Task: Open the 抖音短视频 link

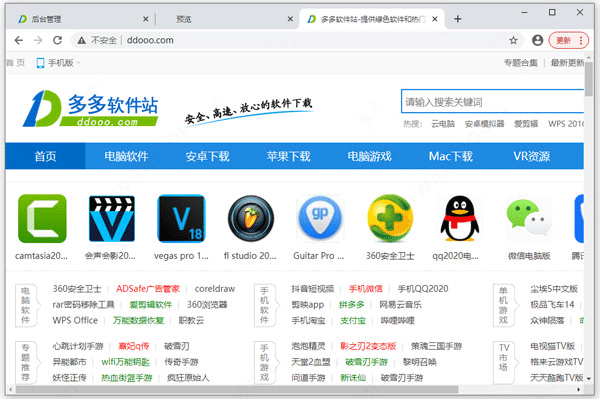Action: pyautogui.click(x=313, y=289)
